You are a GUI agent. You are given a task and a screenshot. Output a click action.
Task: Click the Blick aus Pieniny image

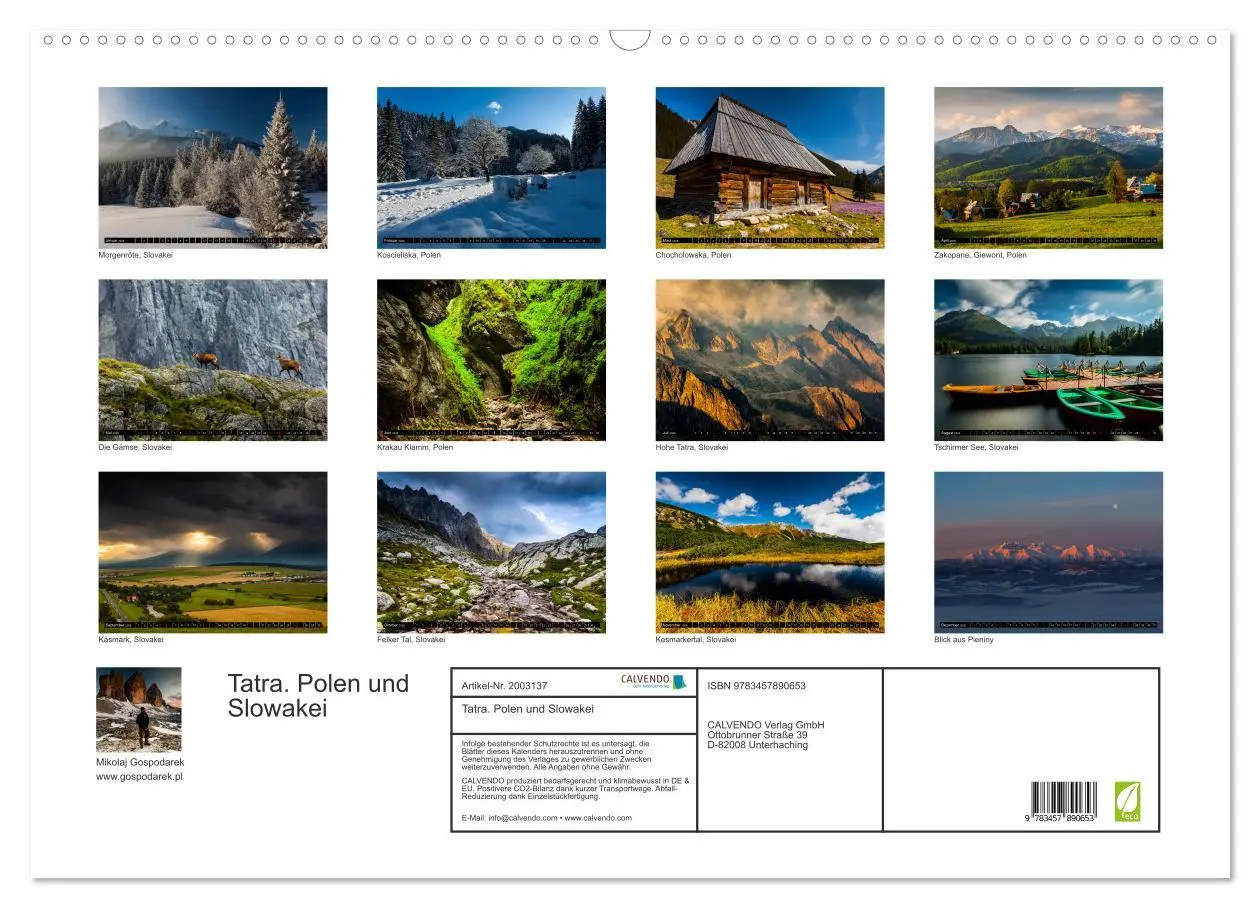(1048, 550)
